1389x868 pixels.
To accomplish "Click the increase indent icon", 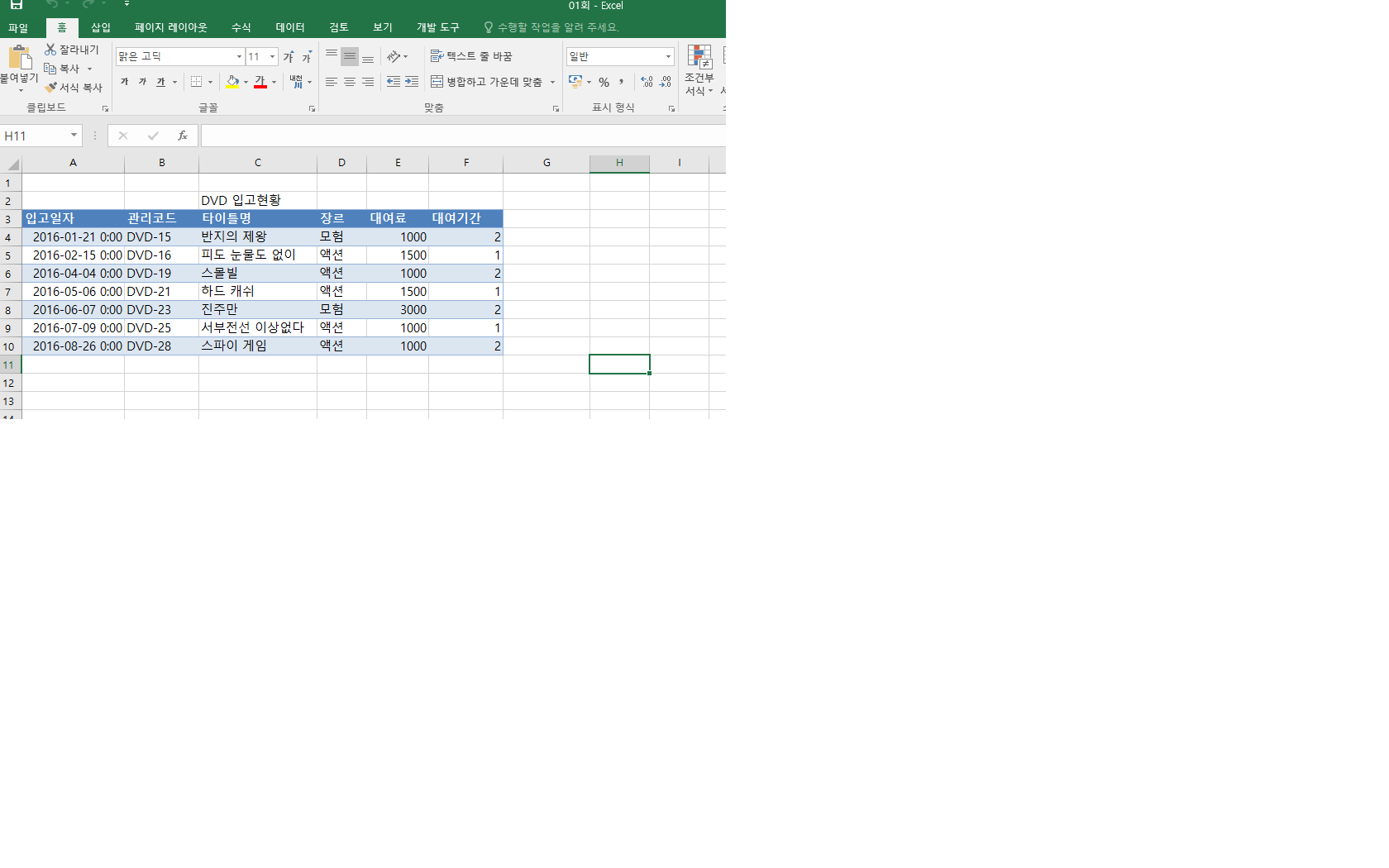I will (412, 82).
